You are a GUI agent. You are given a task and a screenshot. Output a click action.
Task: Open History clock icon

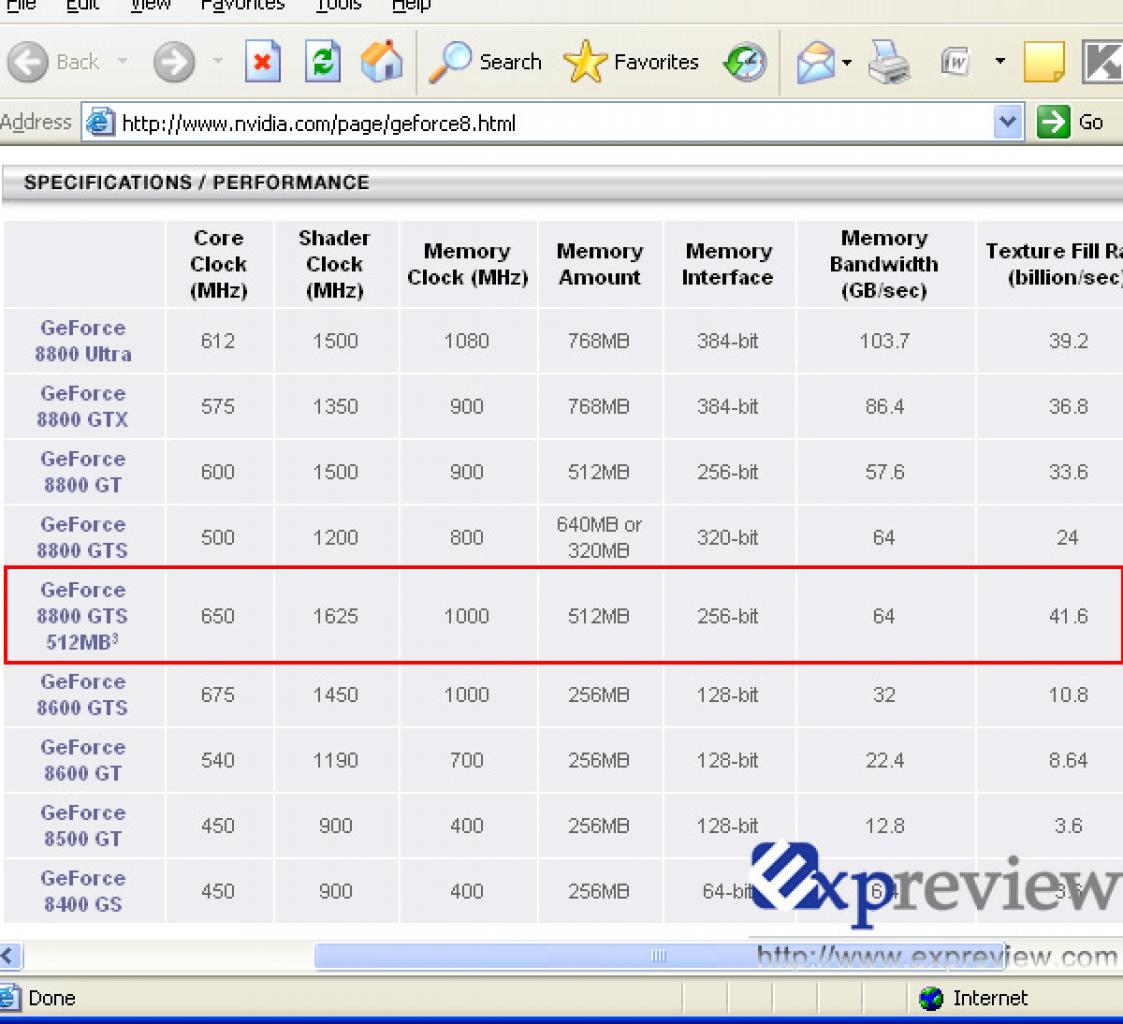pos(745,62)
